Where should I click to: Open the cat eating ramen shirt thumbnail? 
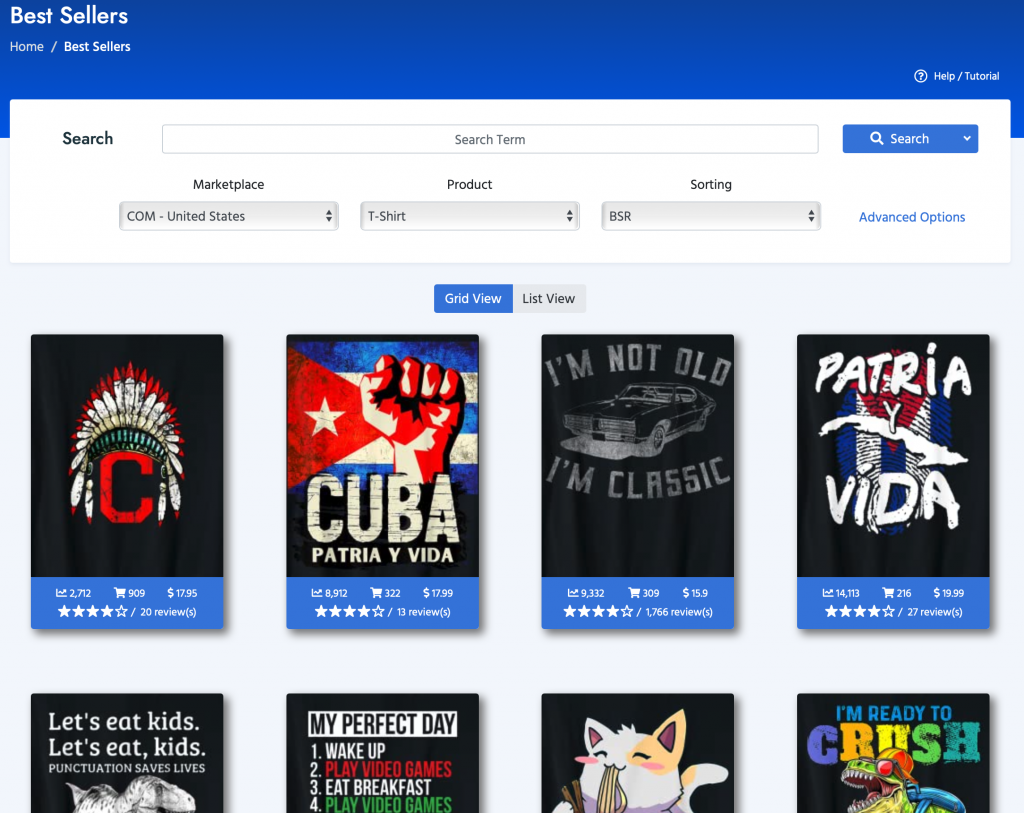coord(638,753)
